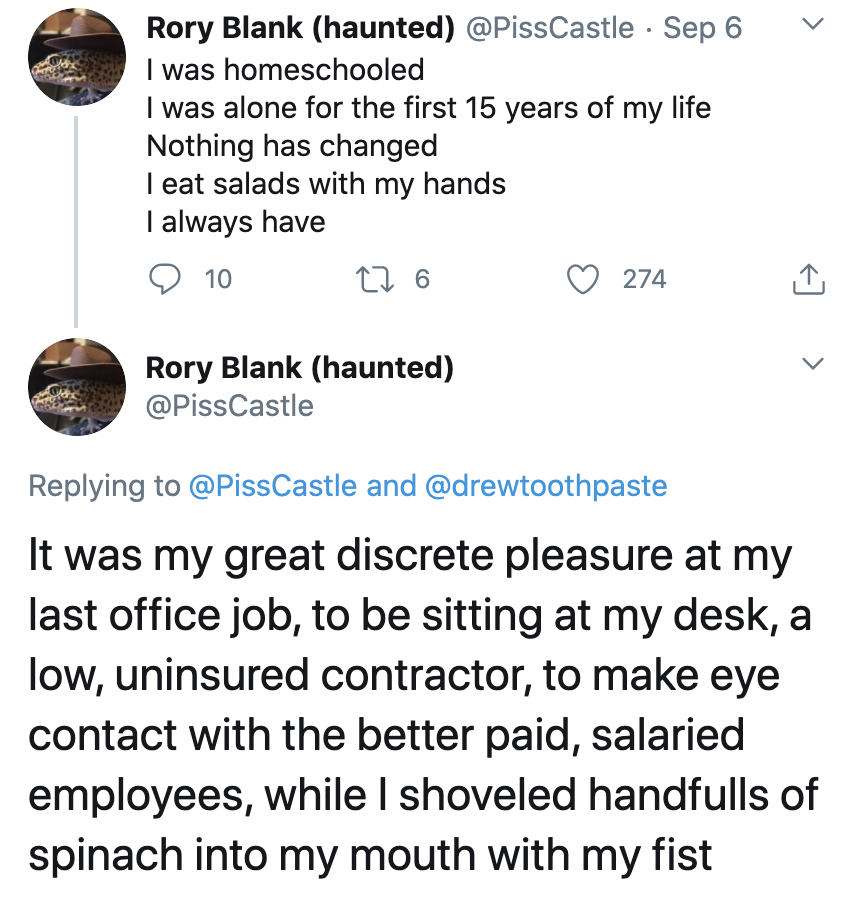Expand the reply tweet's chevron menu
Screen dimensions: 856x902
click(x=813, y=364)
